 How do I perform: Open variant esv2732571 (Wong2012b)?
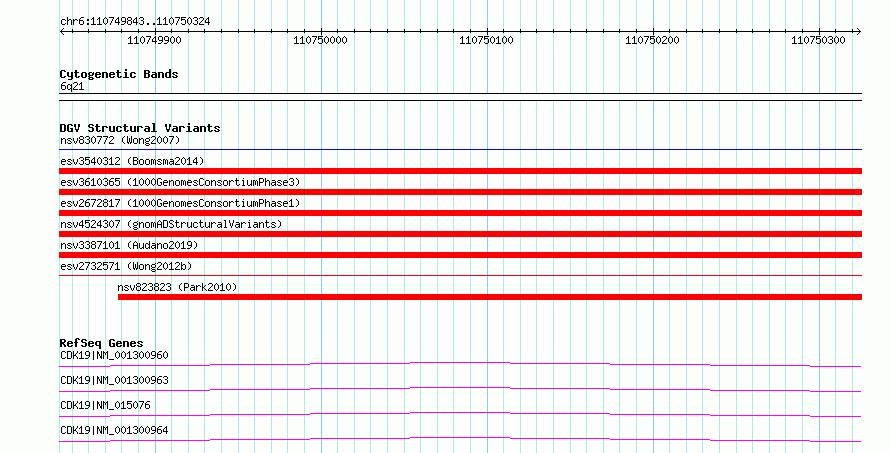pos(126,266)
